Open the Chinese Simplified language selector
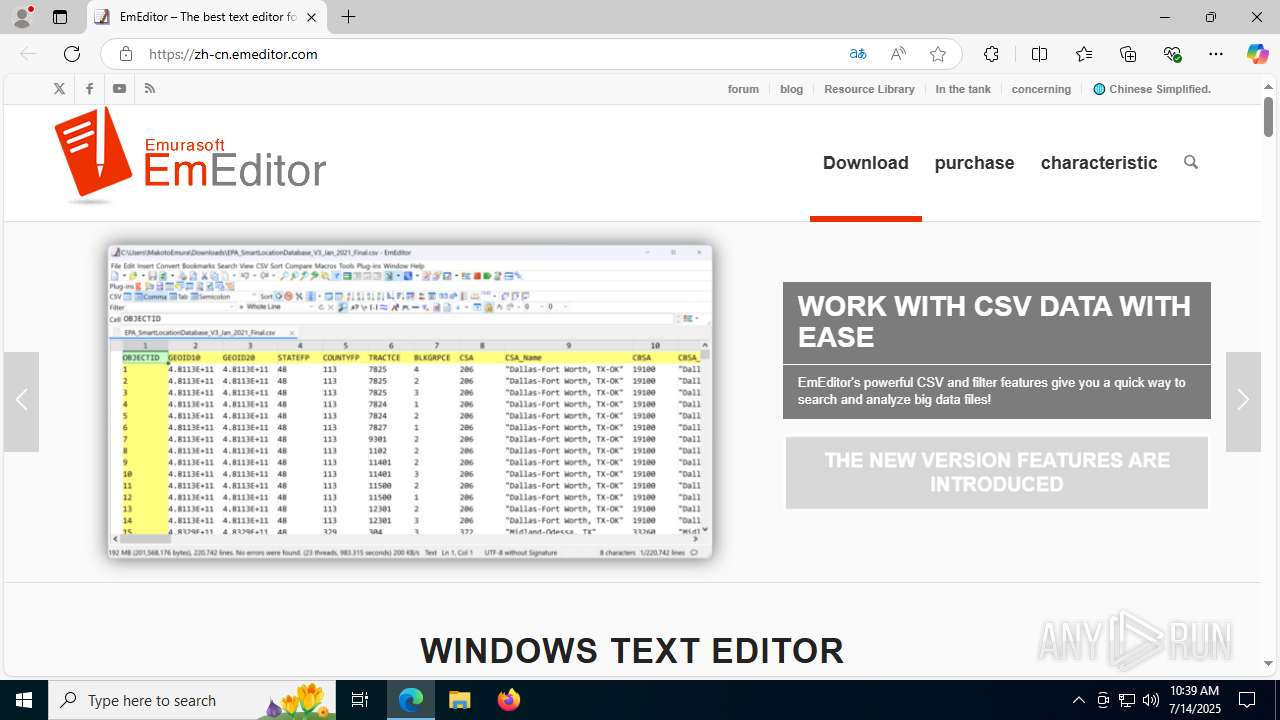 tap(1152, 89)
